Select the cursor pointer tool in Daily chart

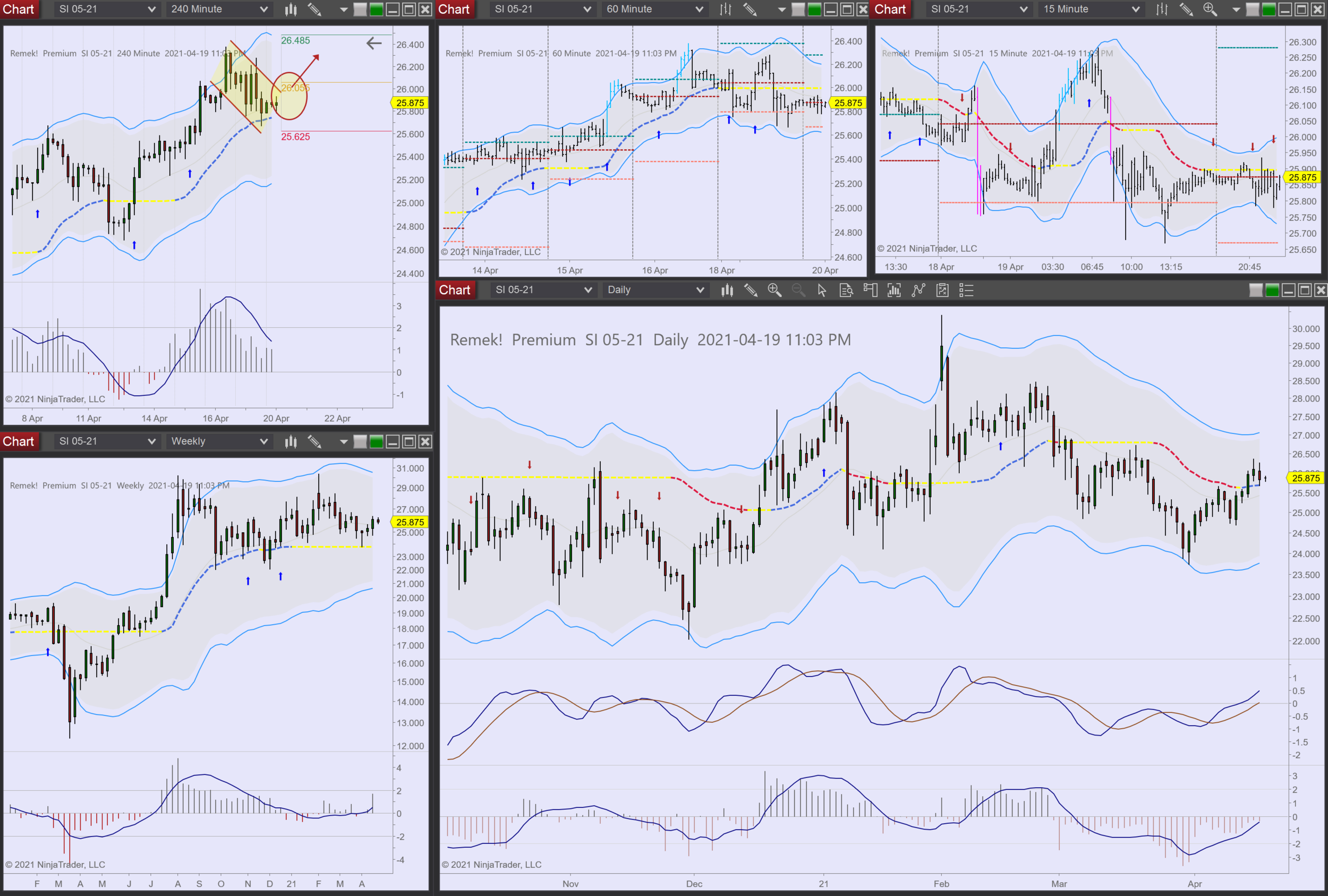[822, 291]
